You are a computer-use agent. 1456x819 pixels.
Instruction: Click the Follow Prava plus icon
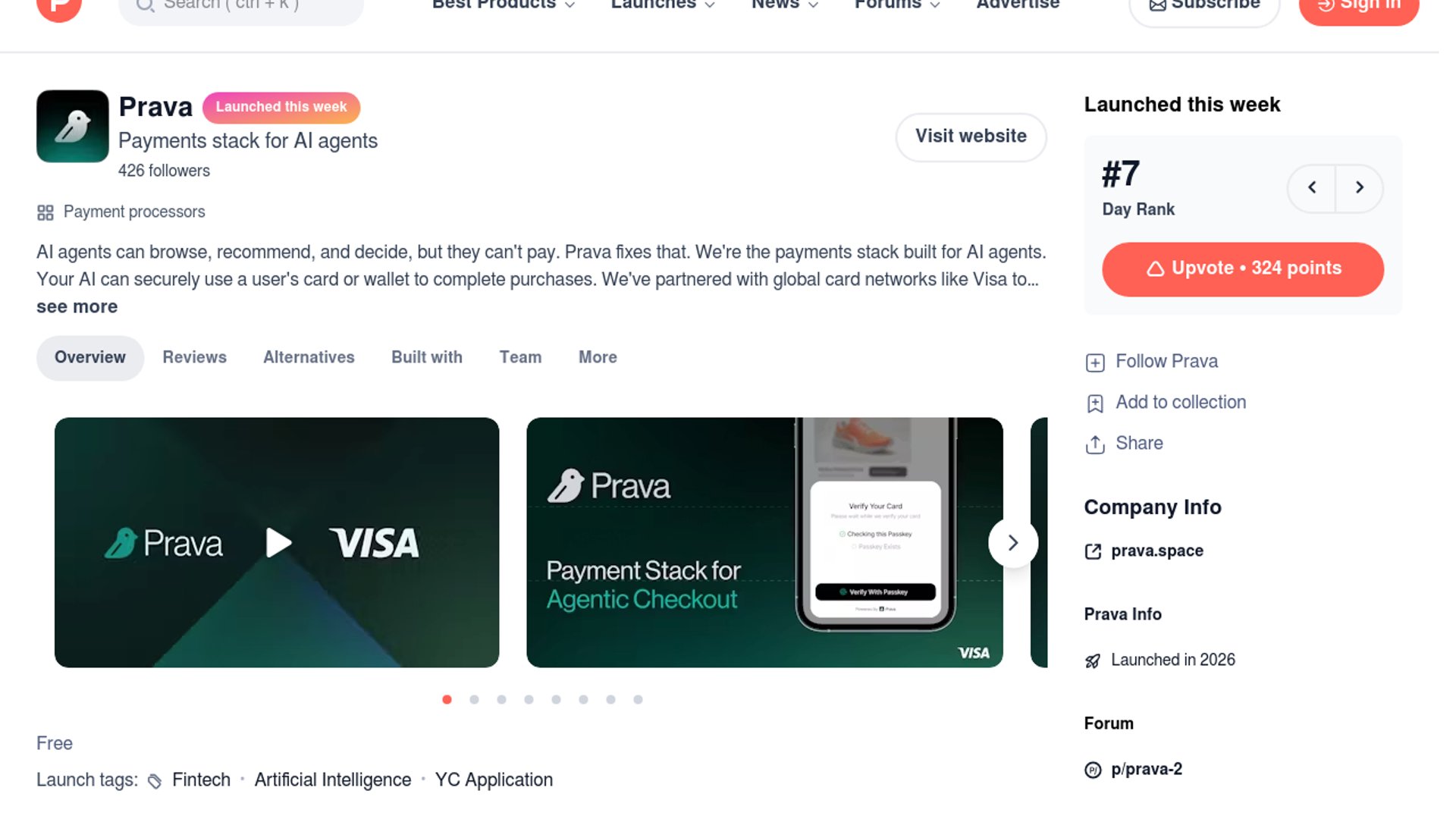point(1095,362)
